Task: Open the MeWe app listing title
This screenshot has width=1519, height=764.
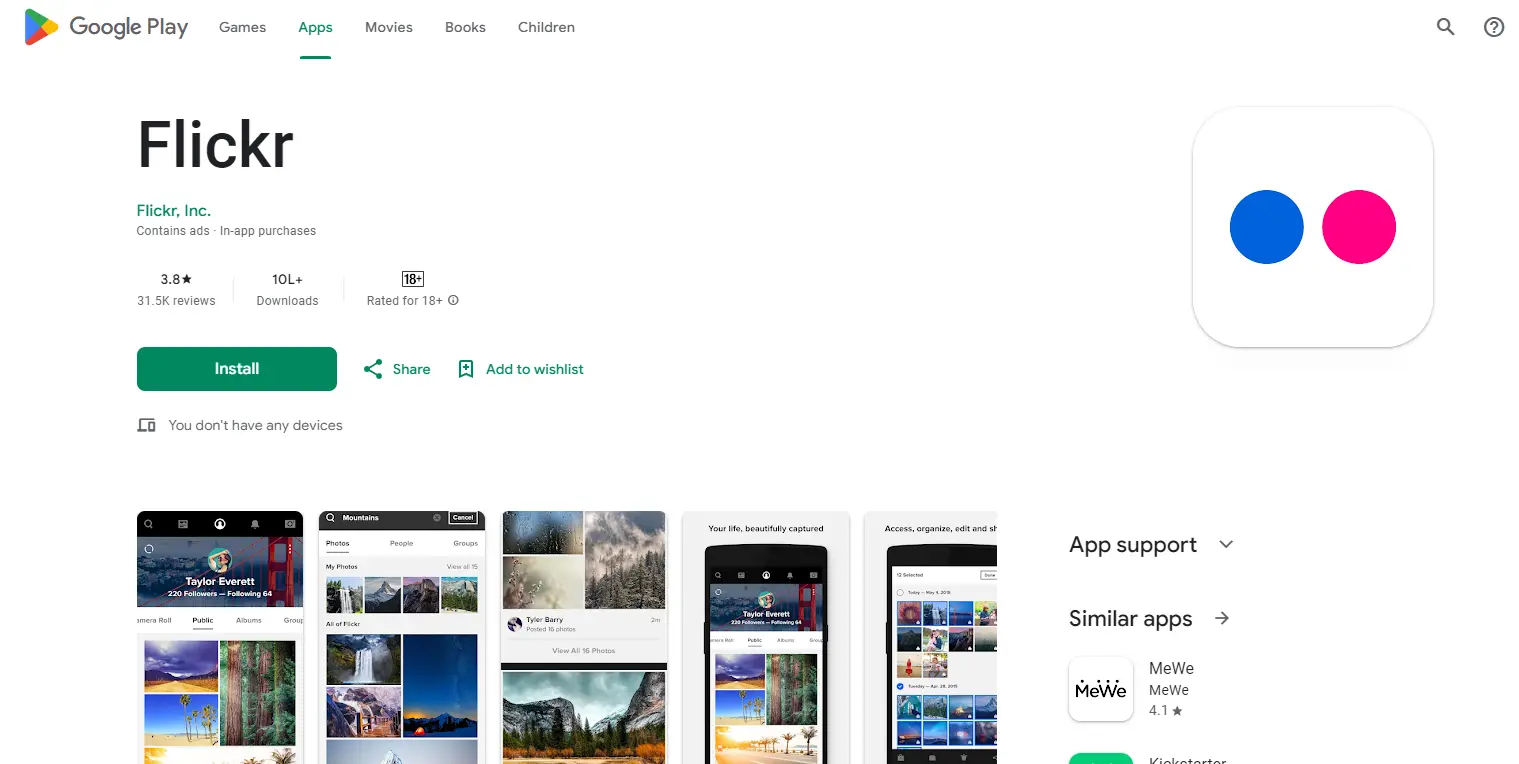Action: point(1171,668)
